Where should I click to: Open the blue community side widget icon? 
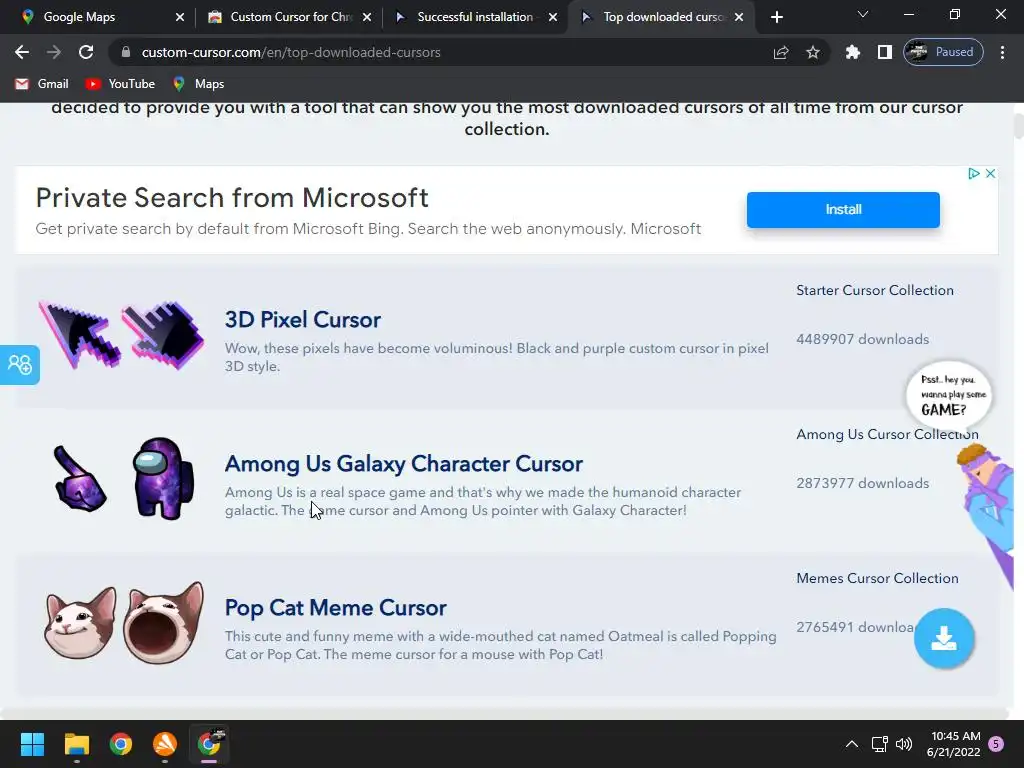(20, 364)
